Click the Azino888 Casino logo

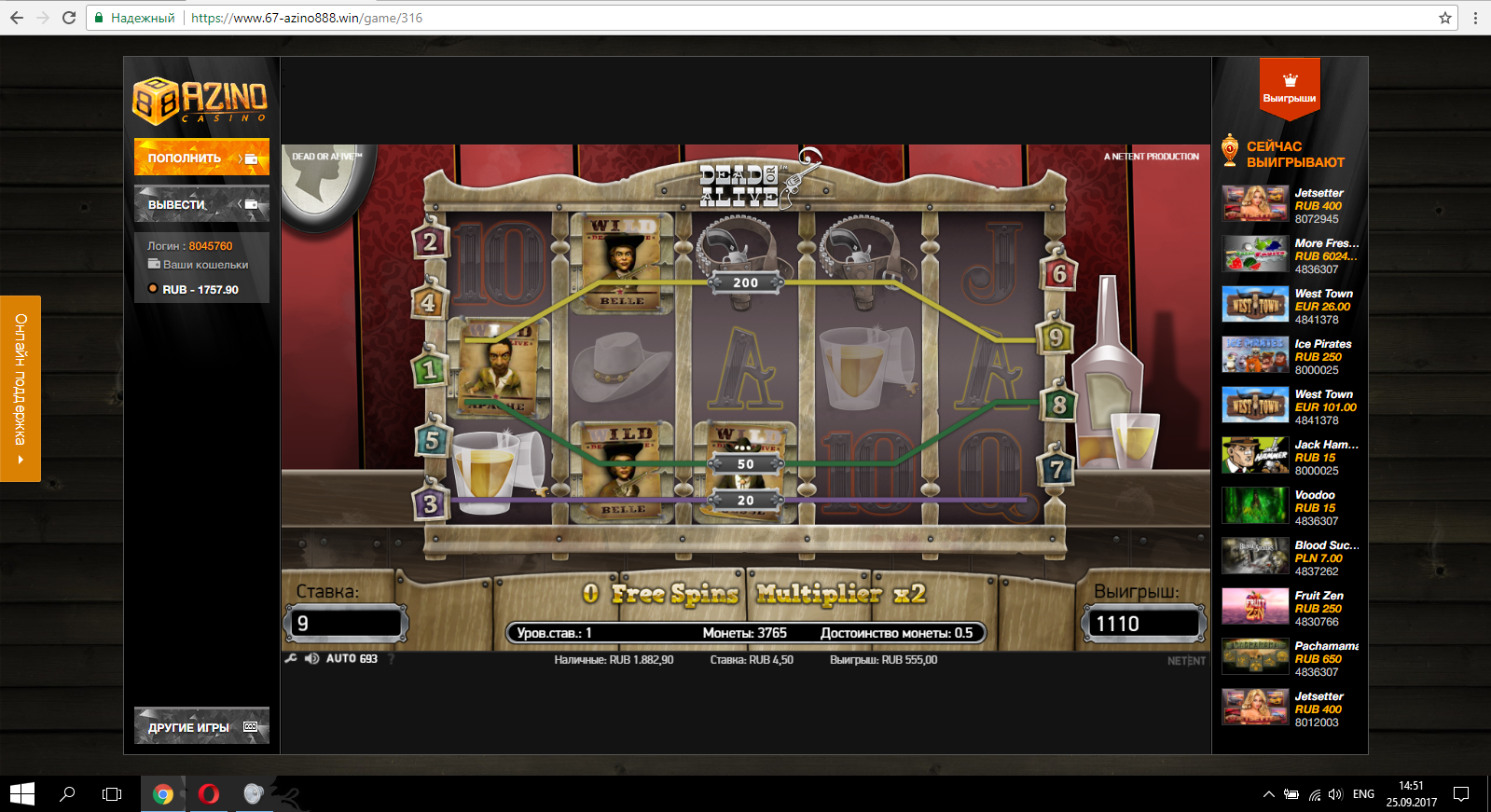tap(200, 101)
